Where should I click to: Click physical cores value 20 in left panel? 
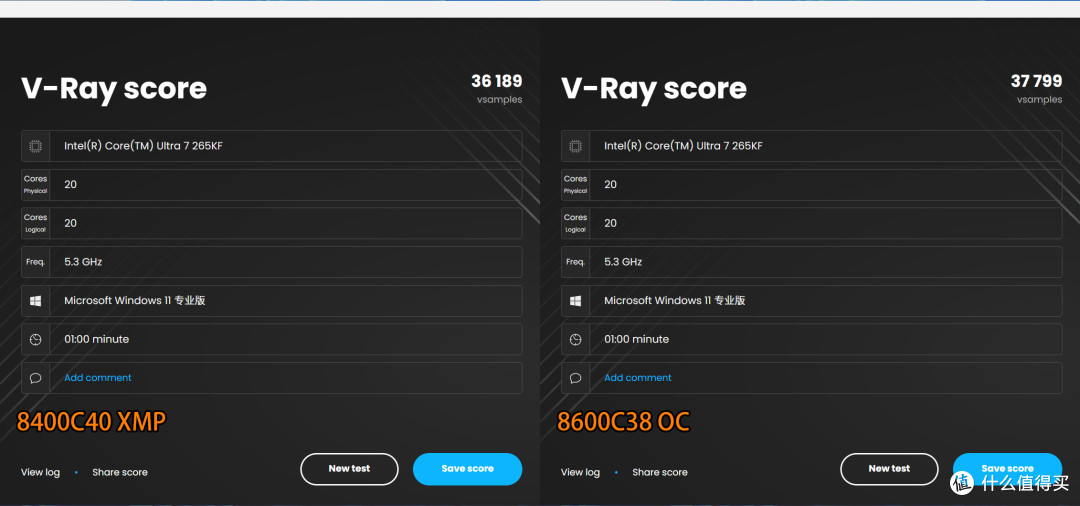(70, 185)
